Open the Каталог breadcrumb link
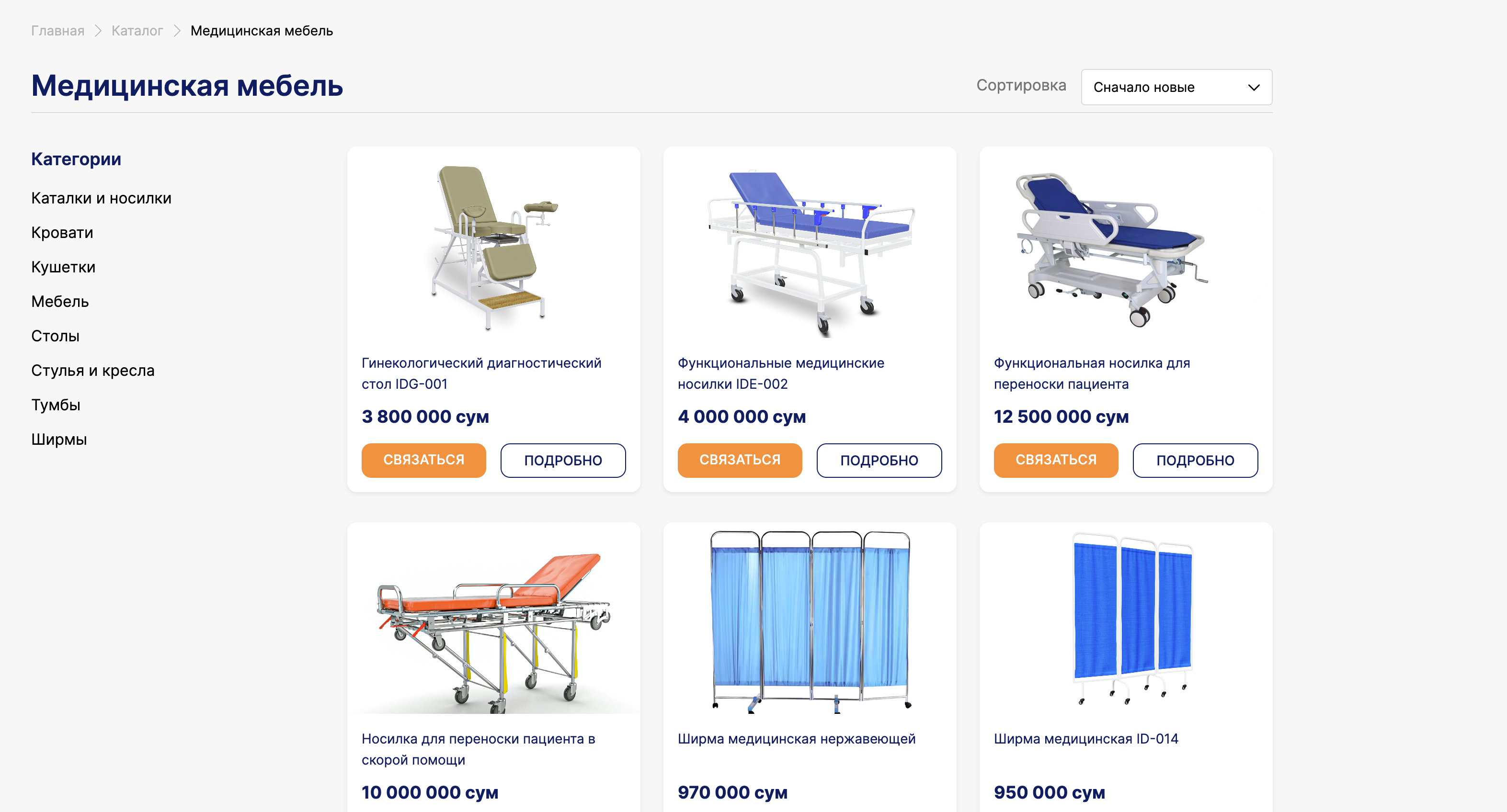The width and height of the screenshot is (1507, 812). (137, 30)
